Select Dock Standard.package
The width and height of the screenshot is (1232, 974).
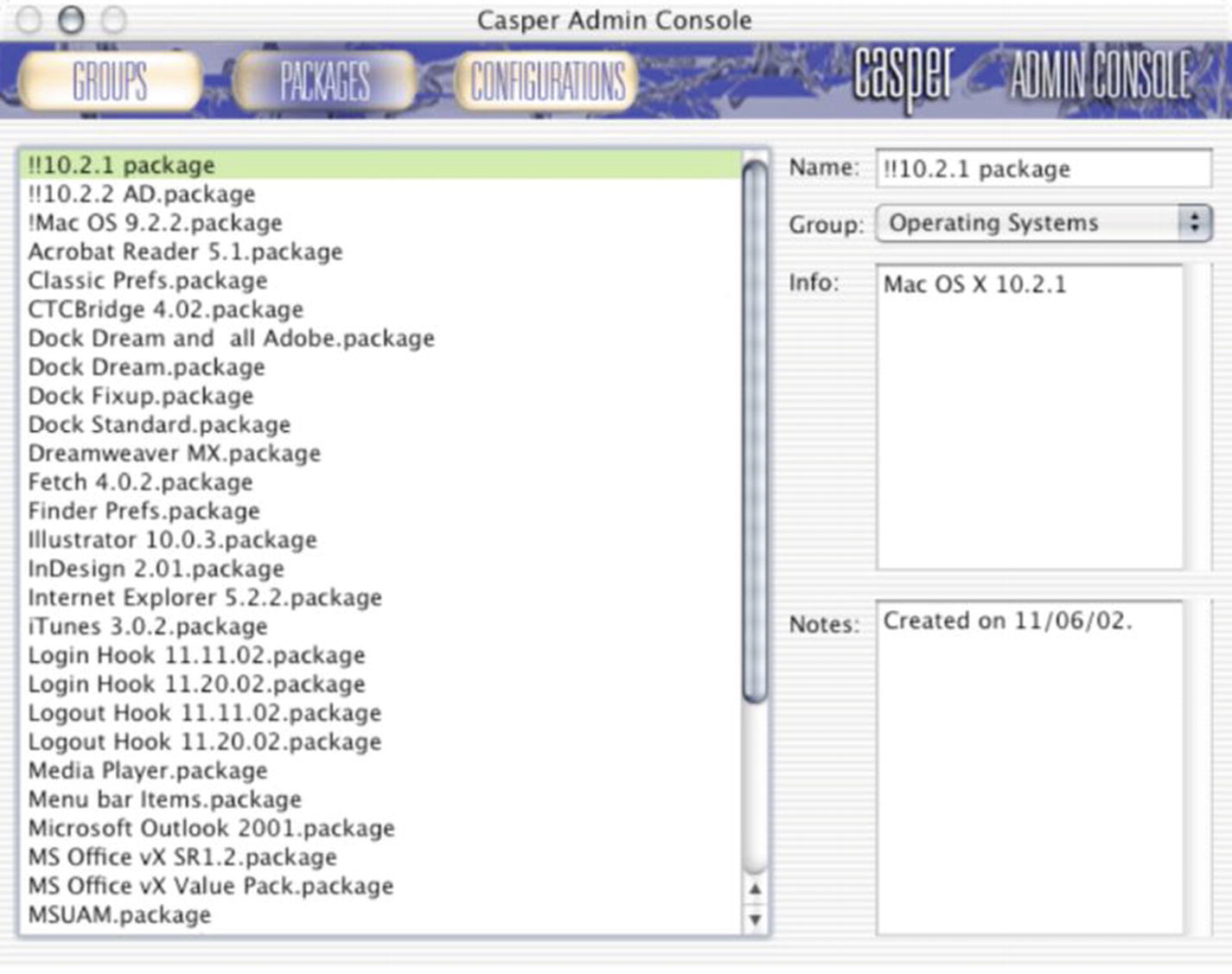(x=380, y=424)
